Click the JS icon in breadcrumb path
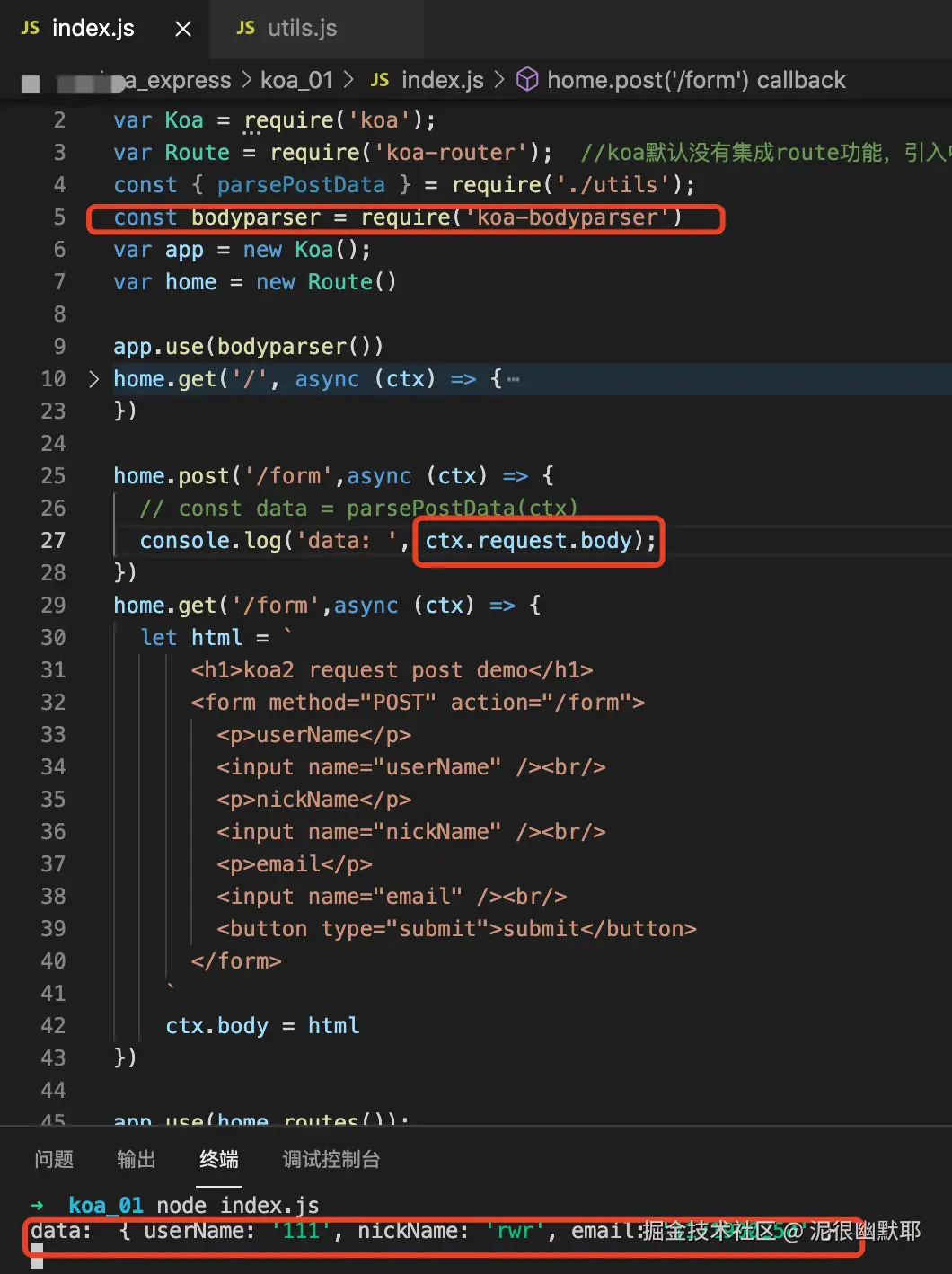952x1274 pixels. (x=380, y=80)
